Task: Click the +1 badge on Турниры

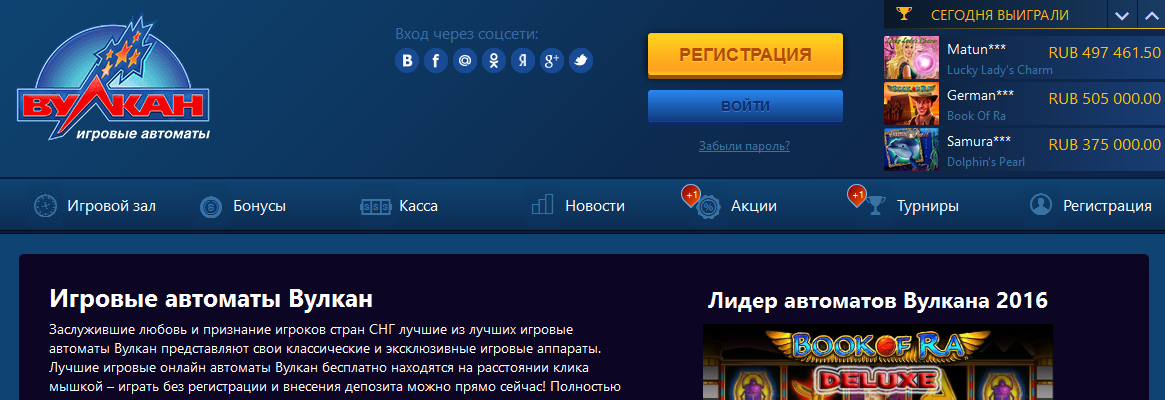Action: click(857, 196)
